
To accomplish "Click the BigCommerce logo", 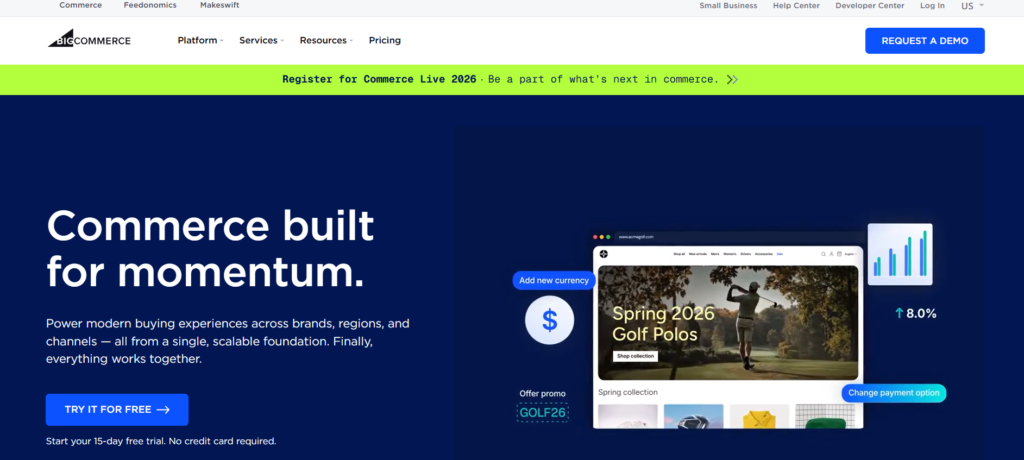I will pyautogui.click(x=89, y=40).
